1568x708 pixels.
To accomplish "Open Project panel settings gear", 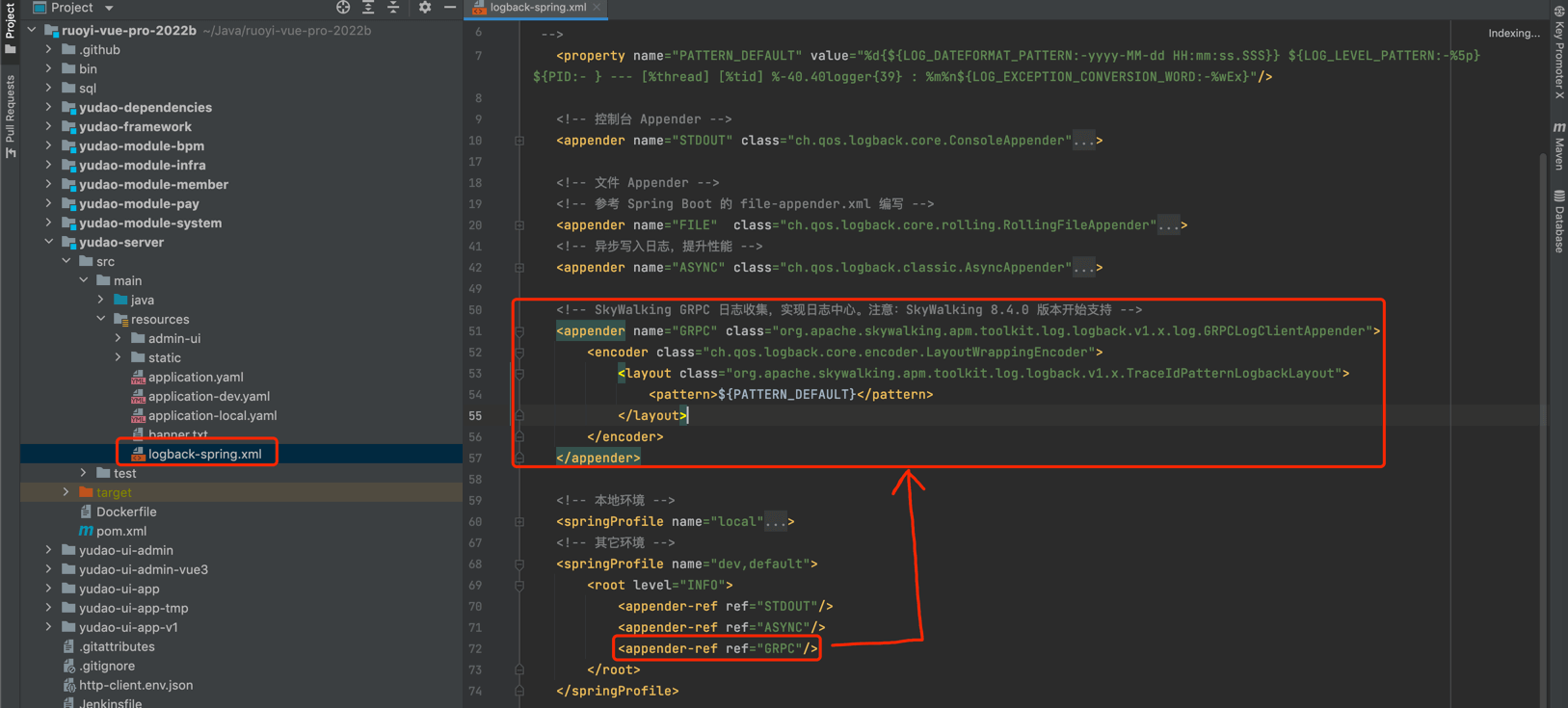I will [x=425, y=8].
